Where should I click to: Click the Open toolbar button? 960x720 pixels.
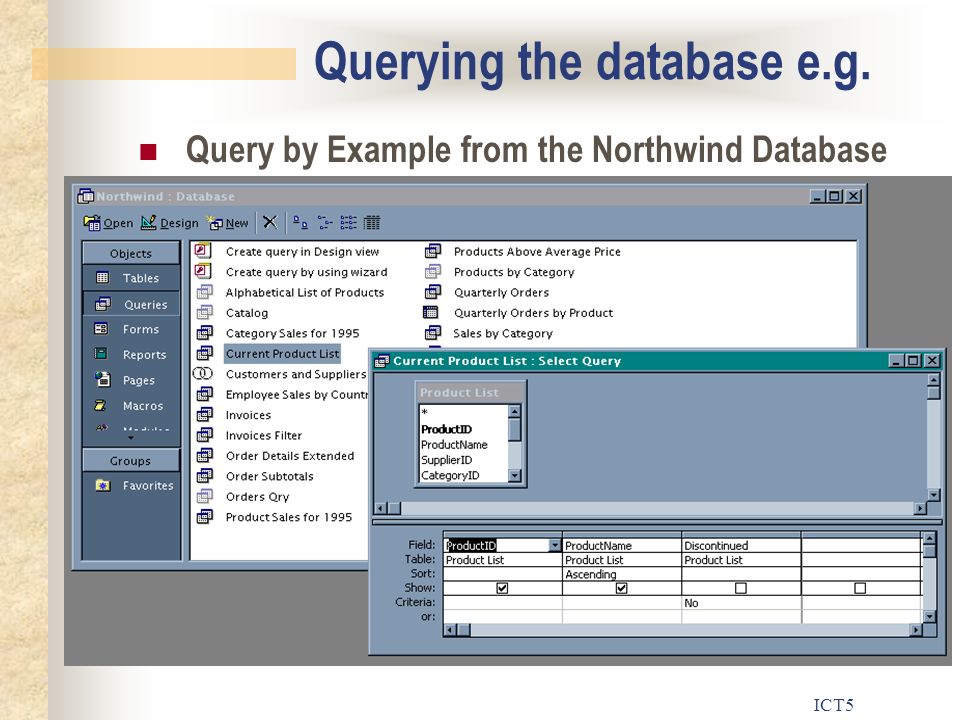click(x=108, y=223)
